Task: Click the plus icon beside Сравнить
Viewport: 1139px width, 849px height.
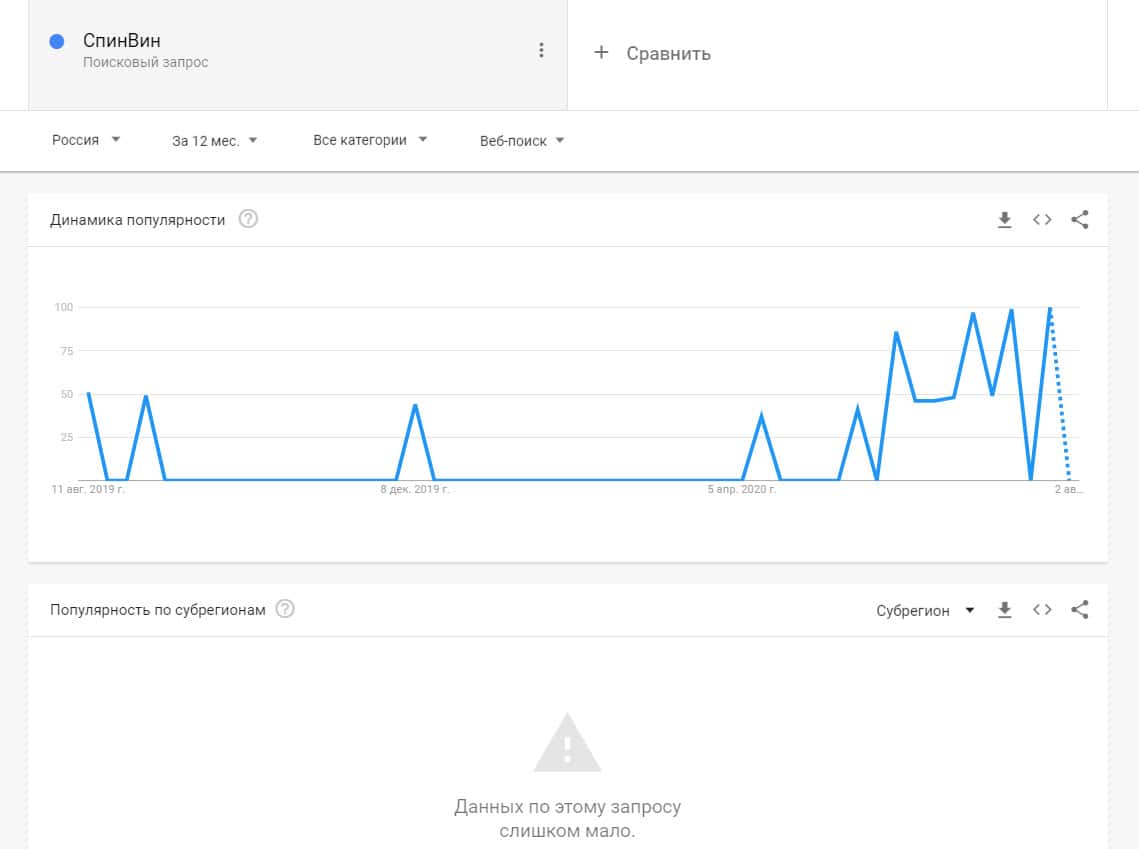Action: pos(601,52)
